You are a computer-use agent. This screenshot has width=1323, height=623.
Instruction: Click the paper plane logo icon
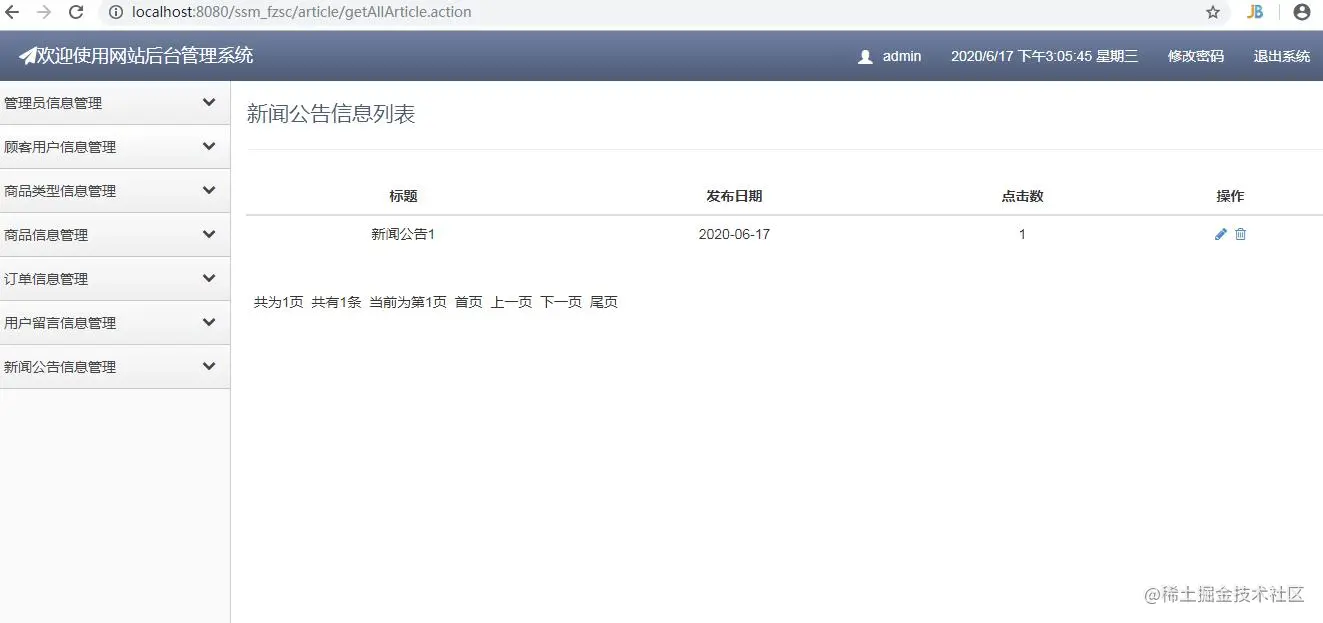coord(27,56)
